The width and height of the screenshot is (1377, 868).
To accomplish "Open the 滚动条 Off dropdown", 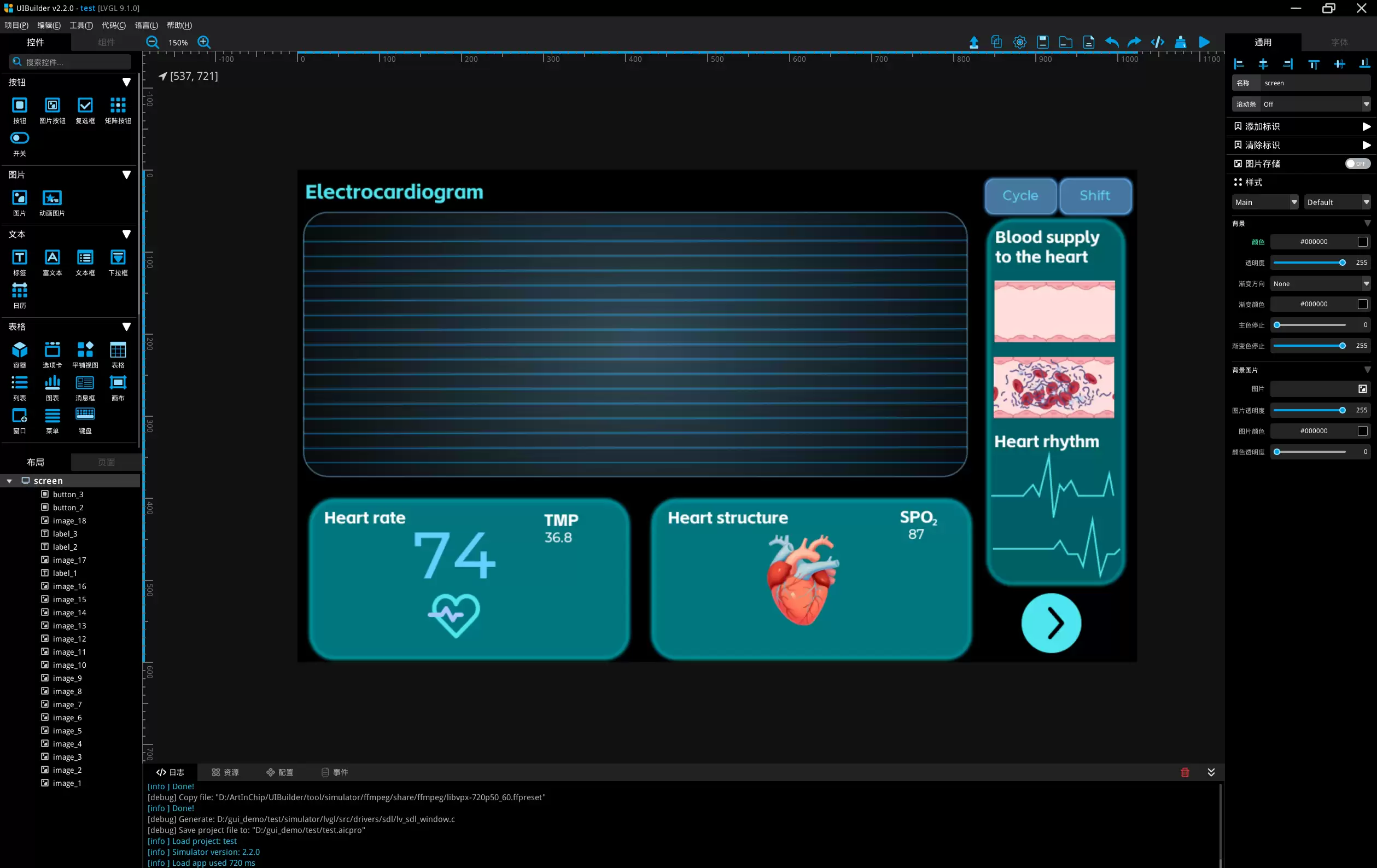I will point(1315,104).
